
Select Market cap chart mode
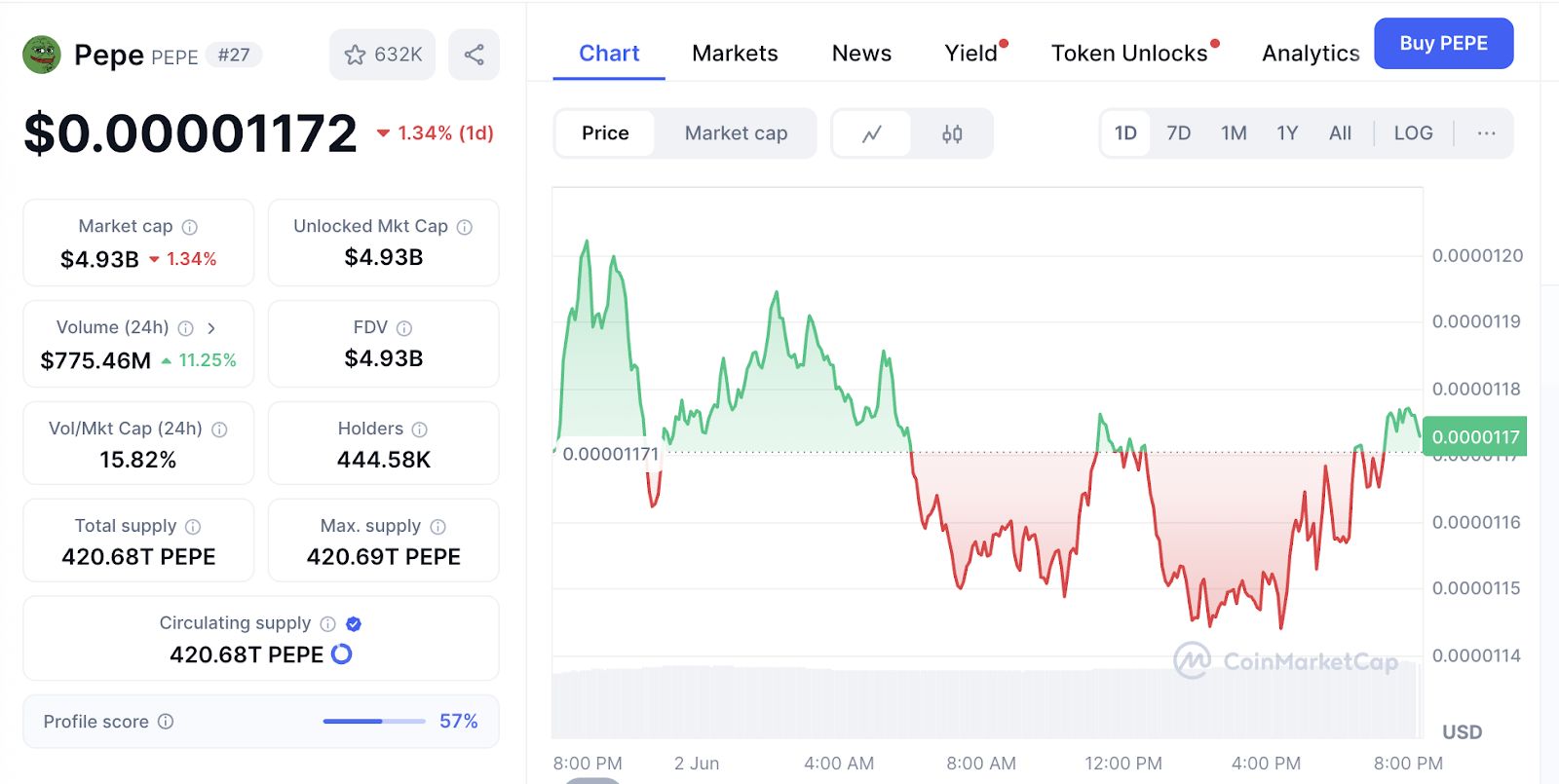pos(736,133)
